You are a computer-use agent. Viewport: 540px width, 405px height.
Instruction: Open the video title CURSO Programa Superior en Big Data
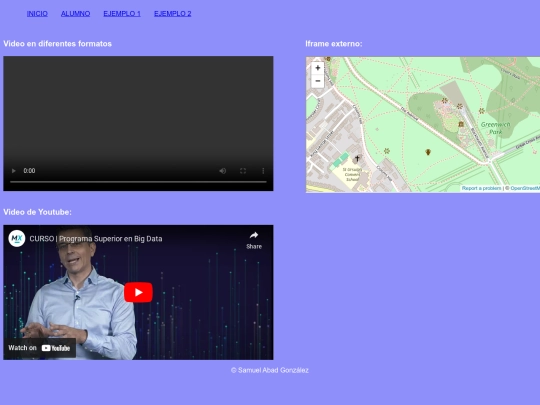coord(96,239)
